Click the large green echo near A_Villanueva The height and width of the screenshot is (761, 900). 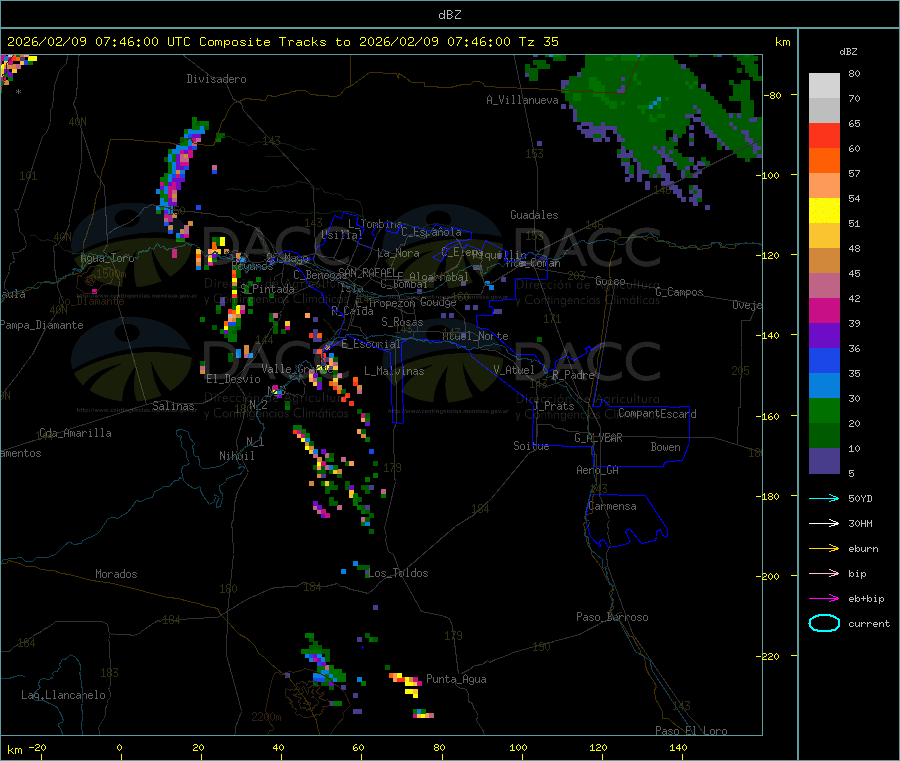(x=649, y=115)
